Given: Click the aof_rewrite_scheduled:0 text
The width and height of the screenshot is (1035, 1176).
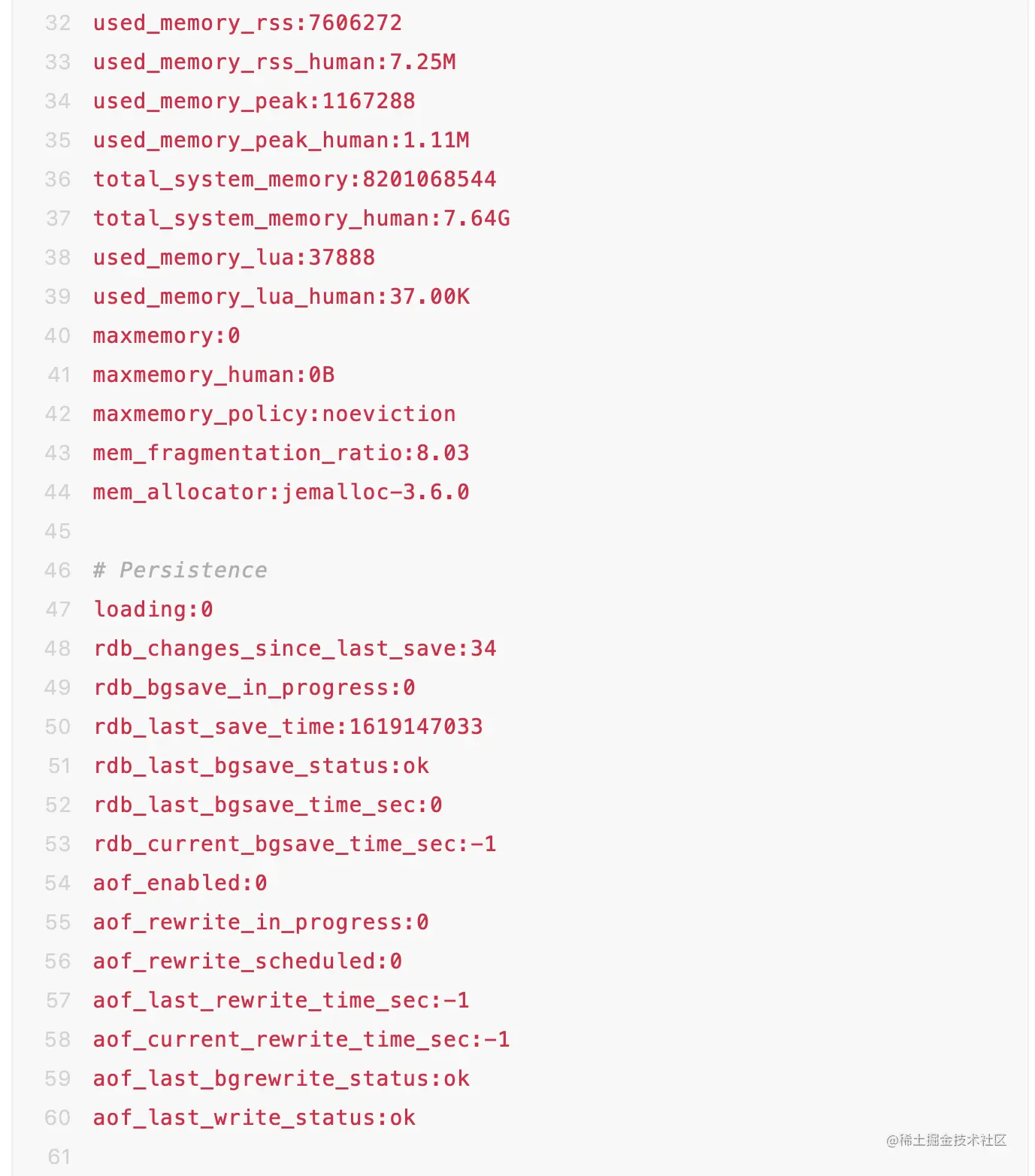Looking at the screenshot, I should [247, 962].
